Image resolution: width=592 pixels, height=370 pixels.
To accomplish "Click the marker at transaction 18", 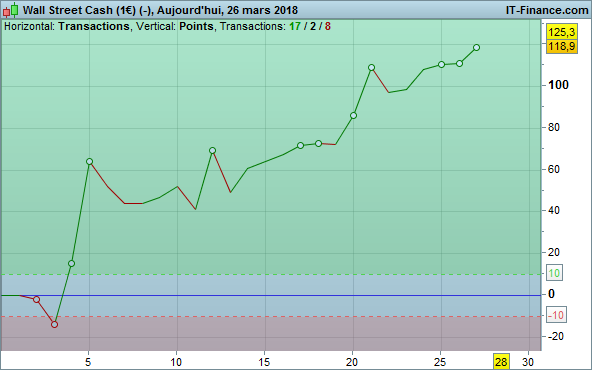I will 319,143.
